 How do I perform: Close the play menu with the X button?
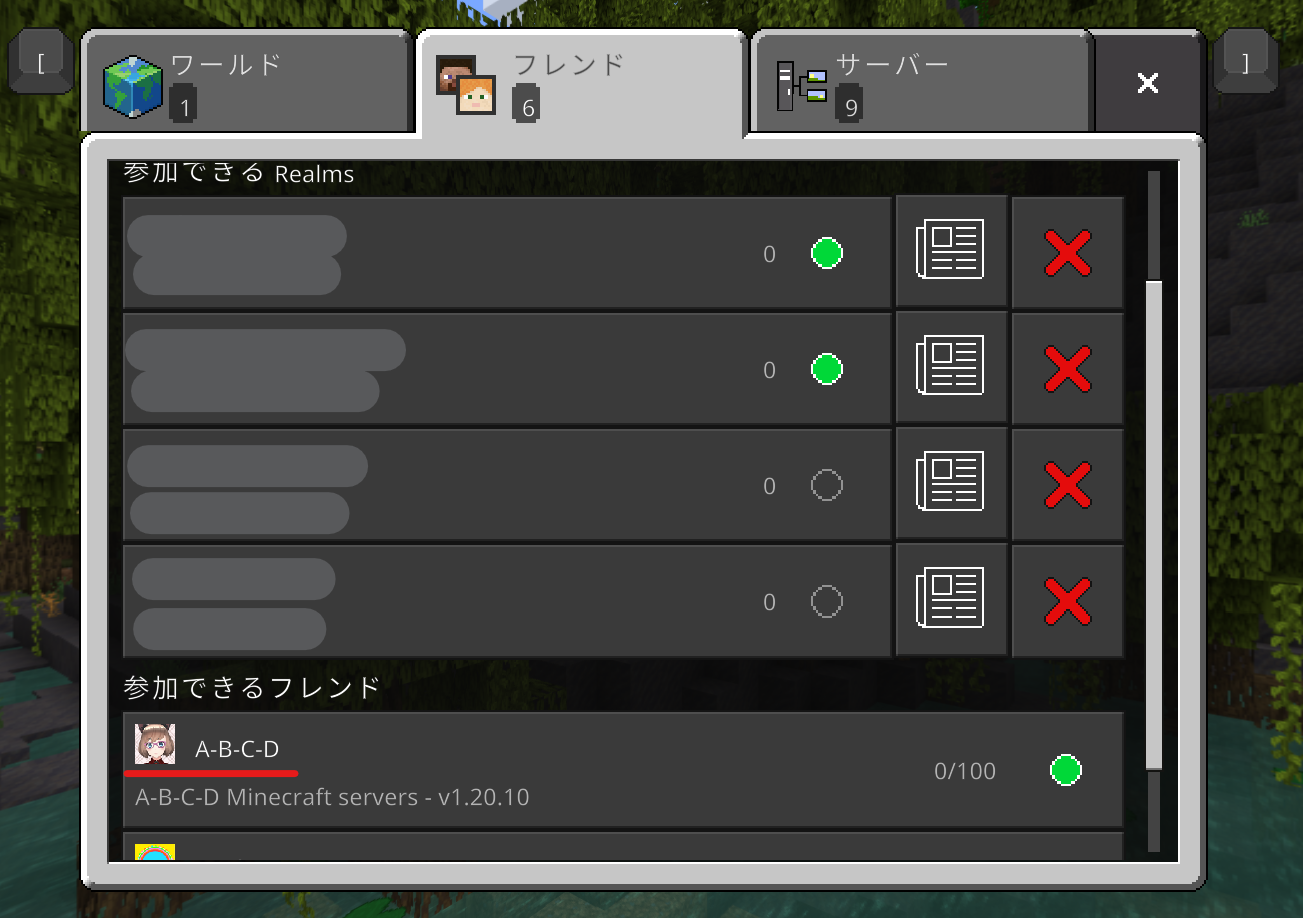click(1148, 83)
